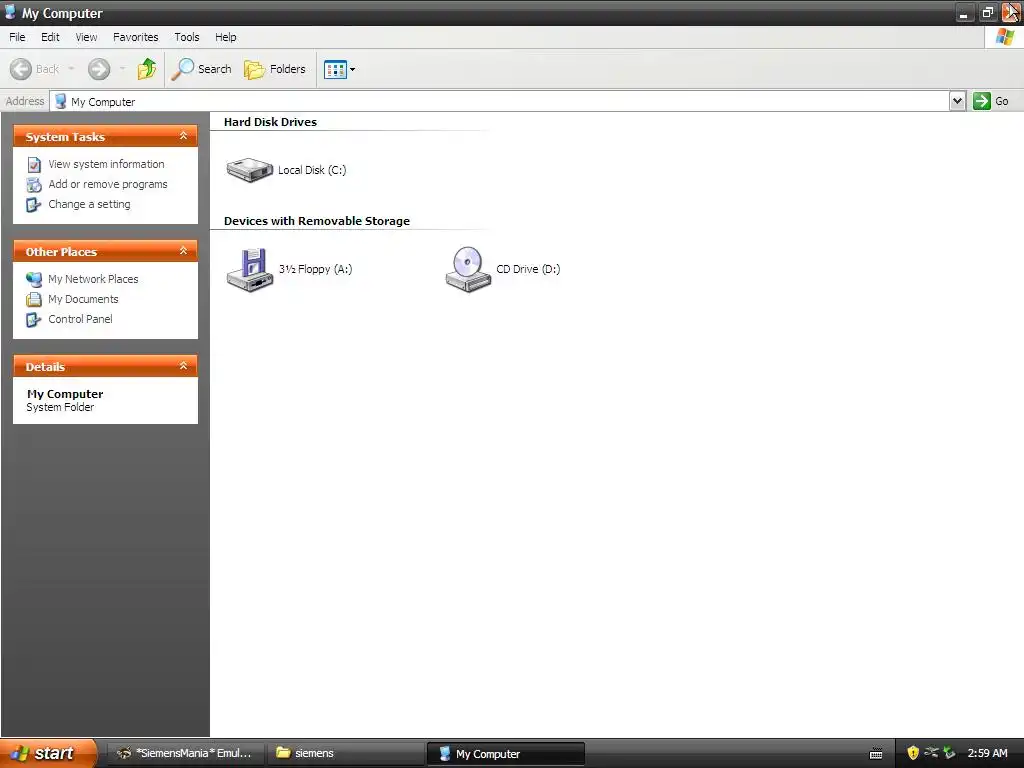Collapse the Other Places panel
This screenshot has width=1024, height=768.
click(184, 251)
